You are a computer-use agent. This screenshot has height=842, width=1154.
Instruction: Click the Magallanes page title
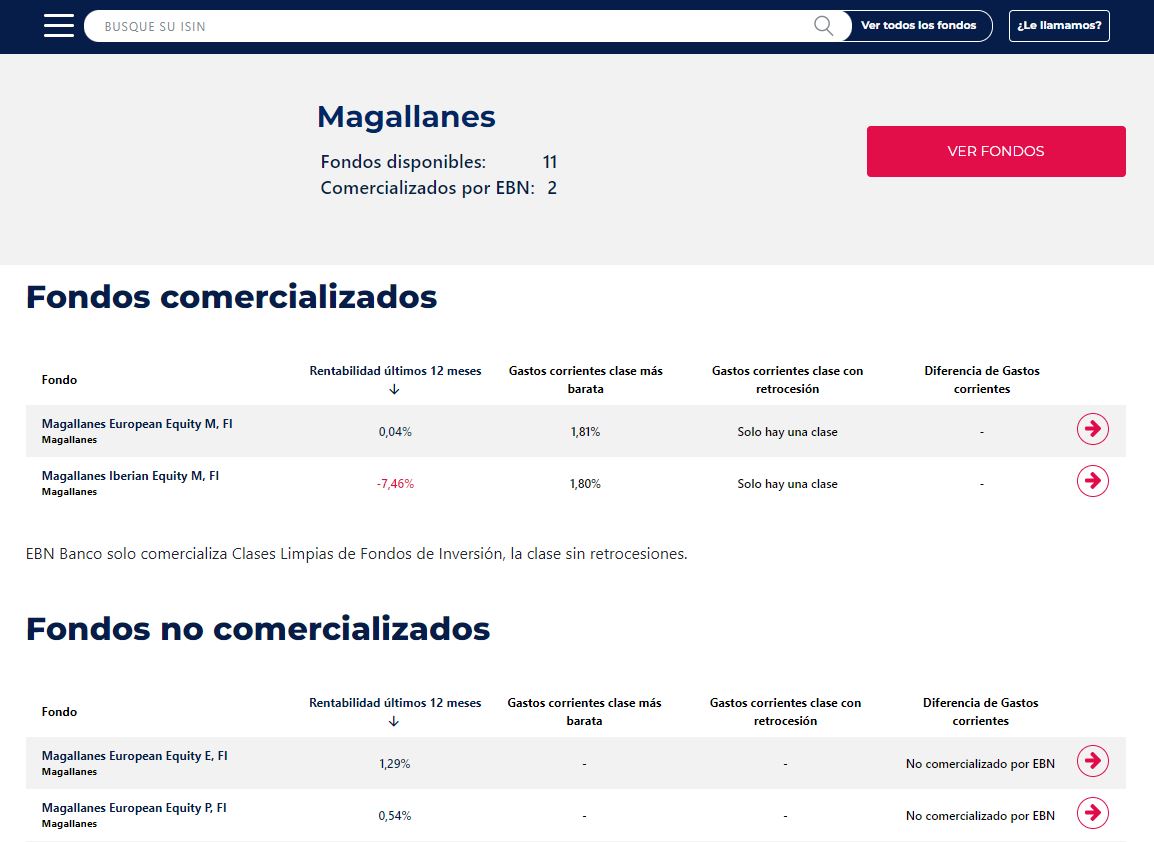coord(406,116)
